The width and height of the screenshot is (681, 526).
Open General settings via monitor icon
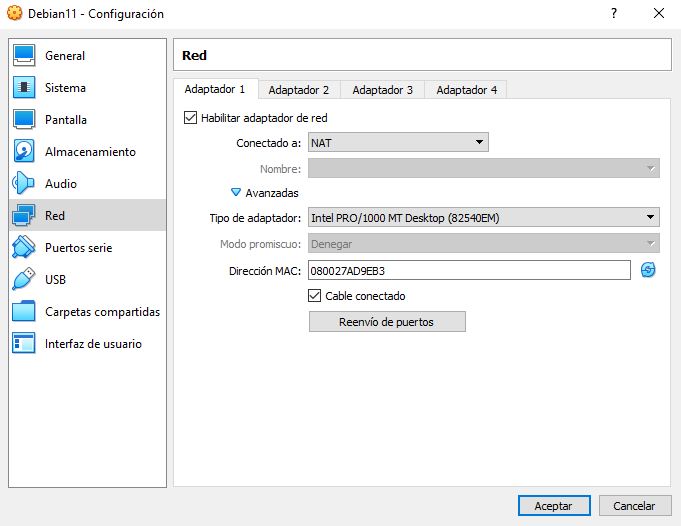coord(24,56)
